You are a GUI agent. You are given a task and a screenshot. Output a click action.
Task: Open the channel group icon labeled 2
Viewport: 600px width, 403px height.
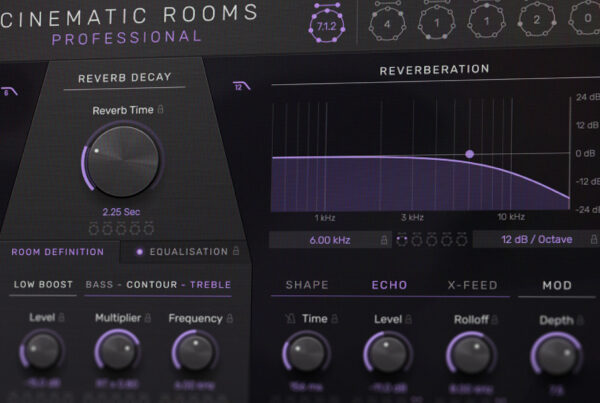(536, 21)
